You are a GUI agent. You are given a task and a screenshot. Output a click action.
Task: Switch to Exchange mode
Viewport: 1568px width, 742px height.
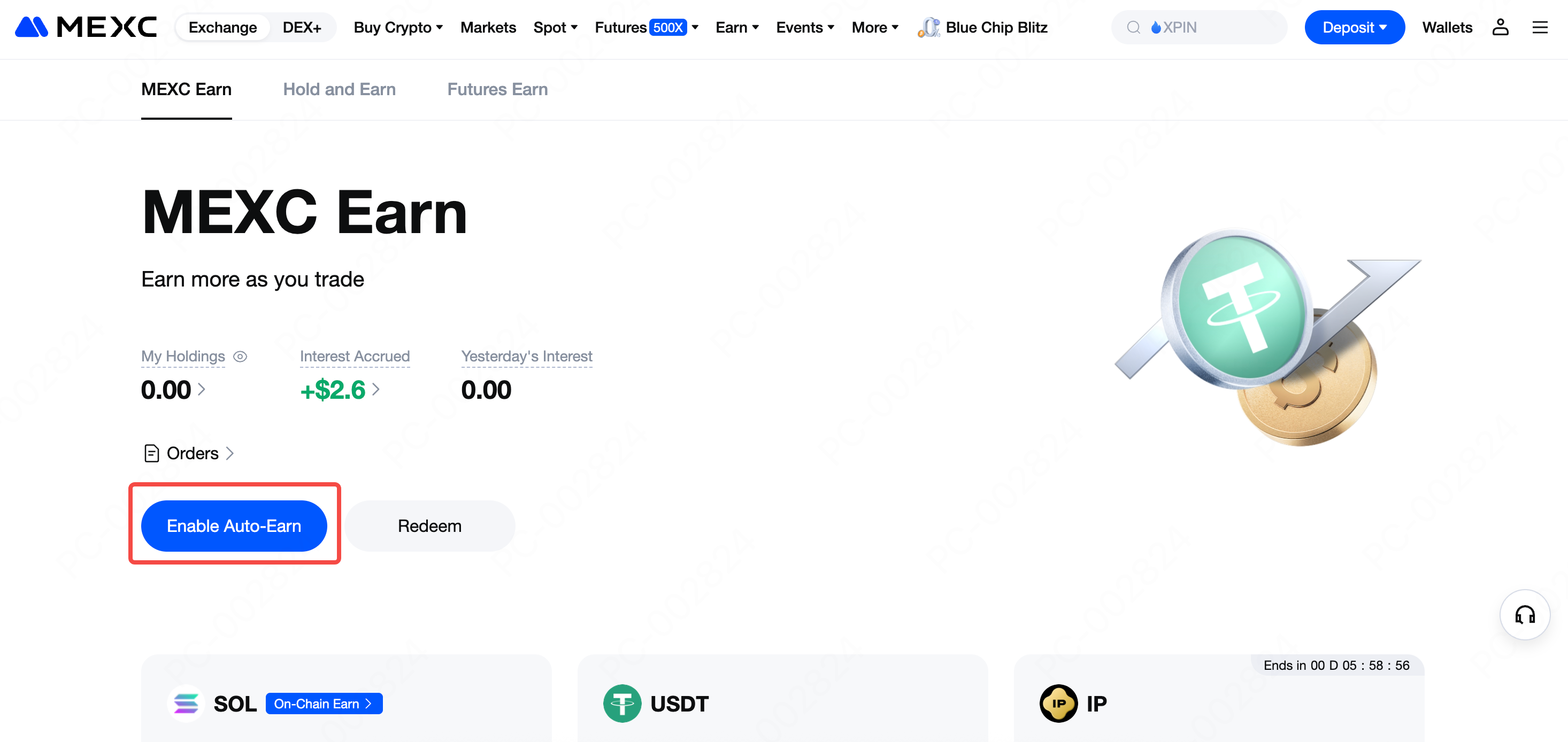click(x=222, y=27)
